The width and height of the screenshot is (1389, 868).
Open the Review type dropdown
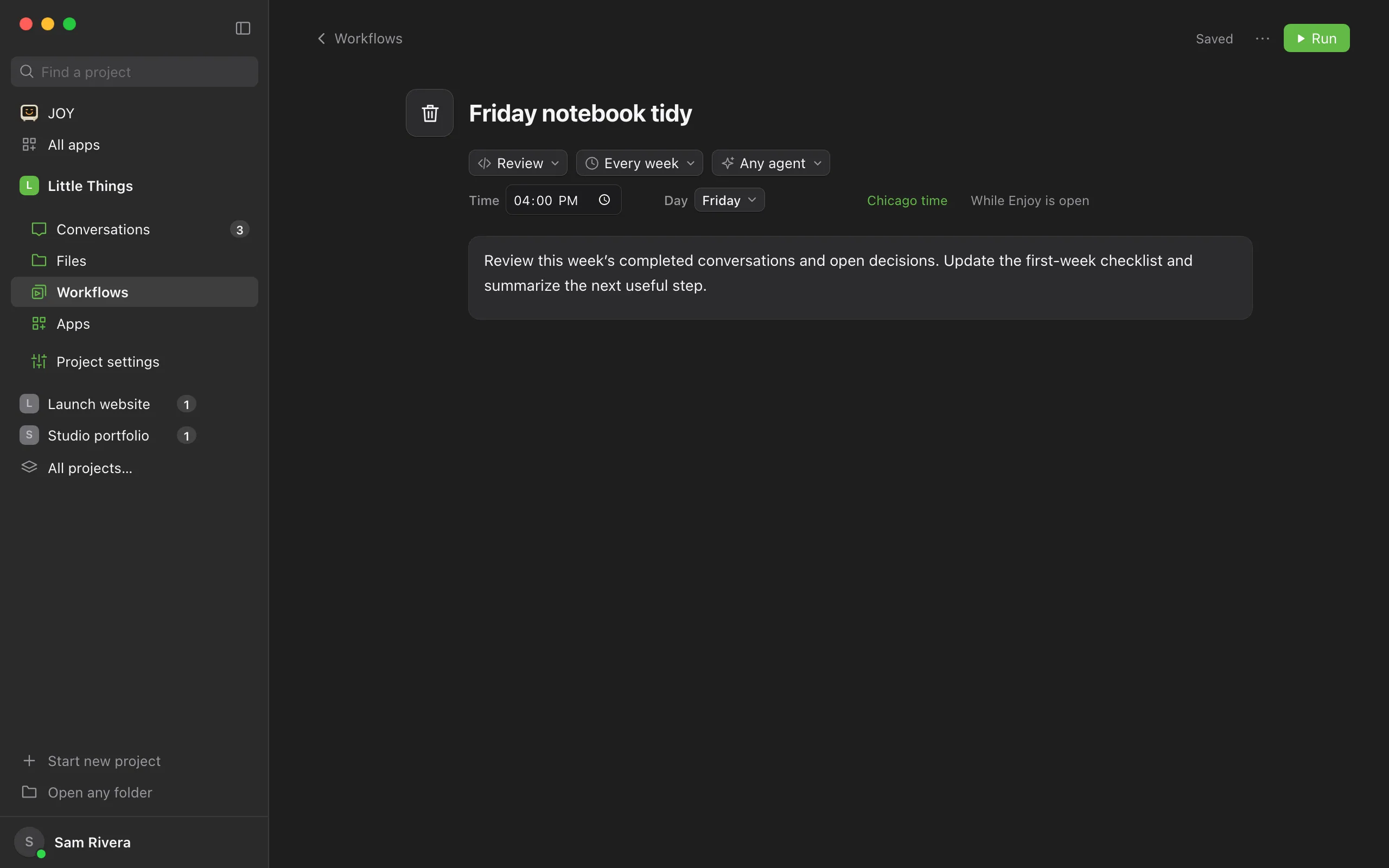[518, 163]
